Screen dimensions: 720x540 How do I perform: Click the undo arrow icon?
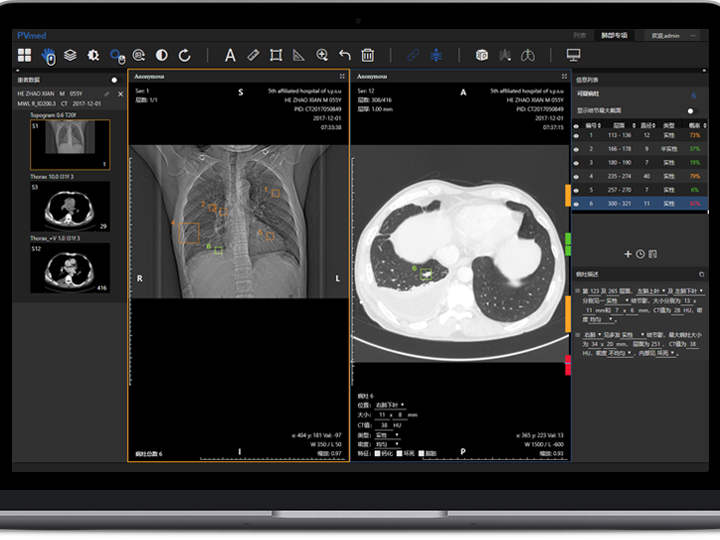[x=345, y=55]
